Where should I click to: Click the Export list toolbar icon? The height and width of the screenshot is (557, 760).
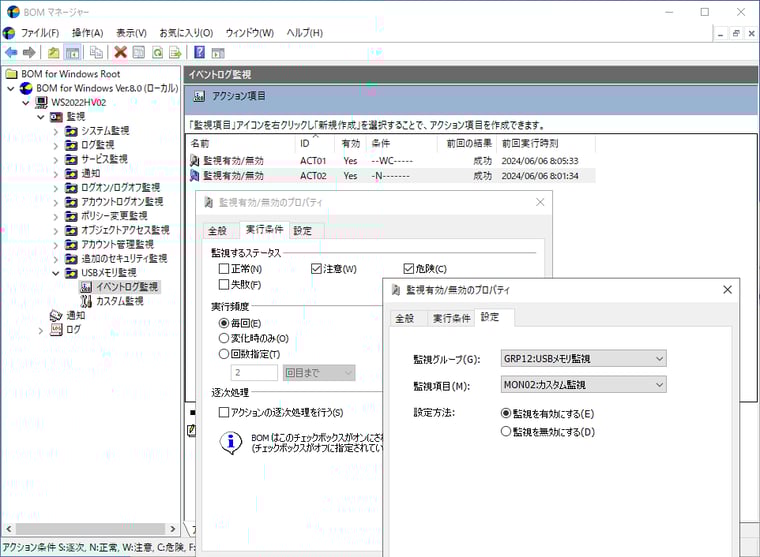click(x=175, y=52)
